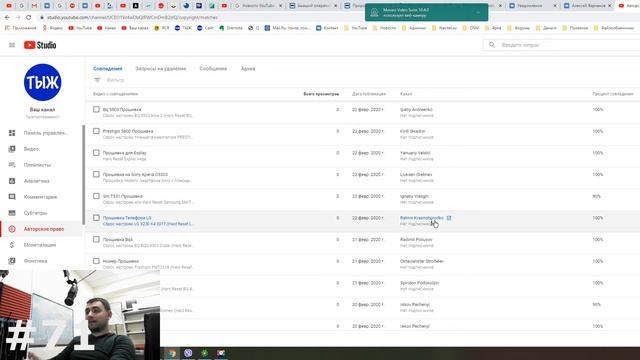The image size is (640, 360).
Task: Expand the Новости bookmarks folder
Action: pyautogui.click(x=384, y=28)
